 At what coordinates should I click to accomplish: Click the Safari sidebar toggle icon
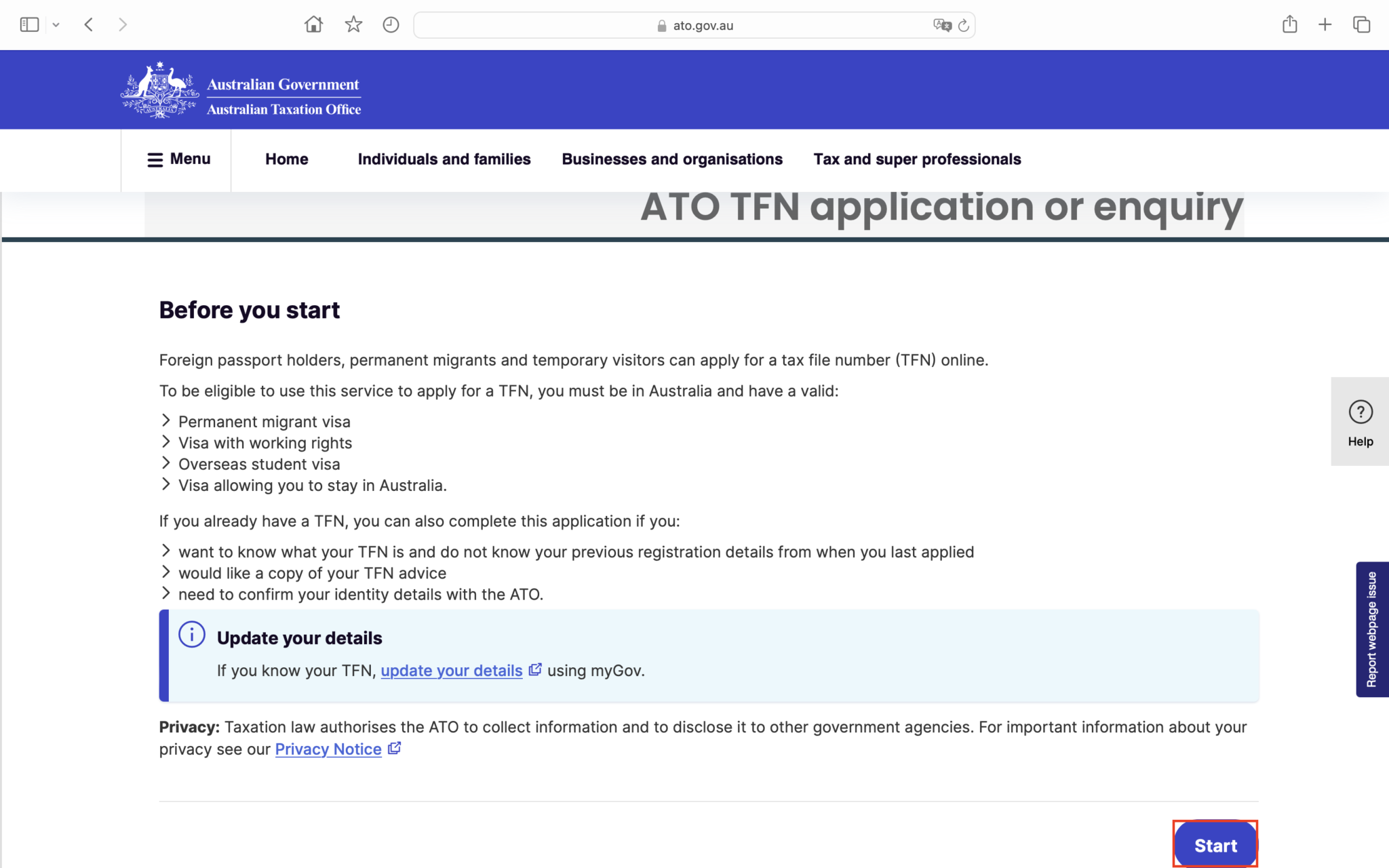[29, 25]
